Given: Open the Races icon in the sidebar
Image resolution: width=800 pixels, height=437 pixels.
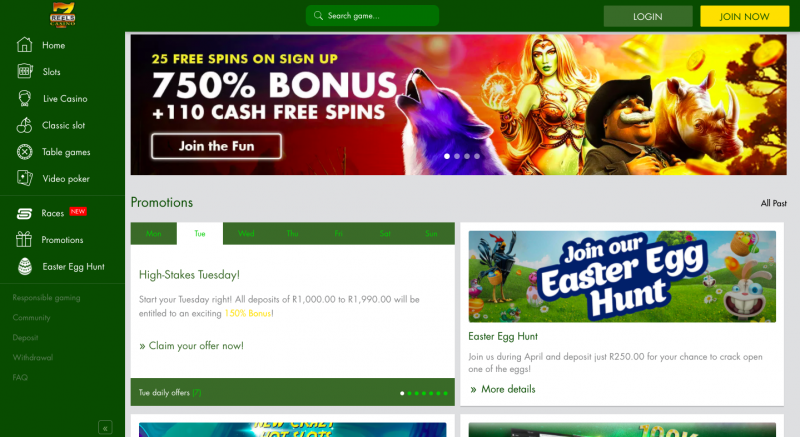Looking at the screenshot, I should click(x=24, y=214).
